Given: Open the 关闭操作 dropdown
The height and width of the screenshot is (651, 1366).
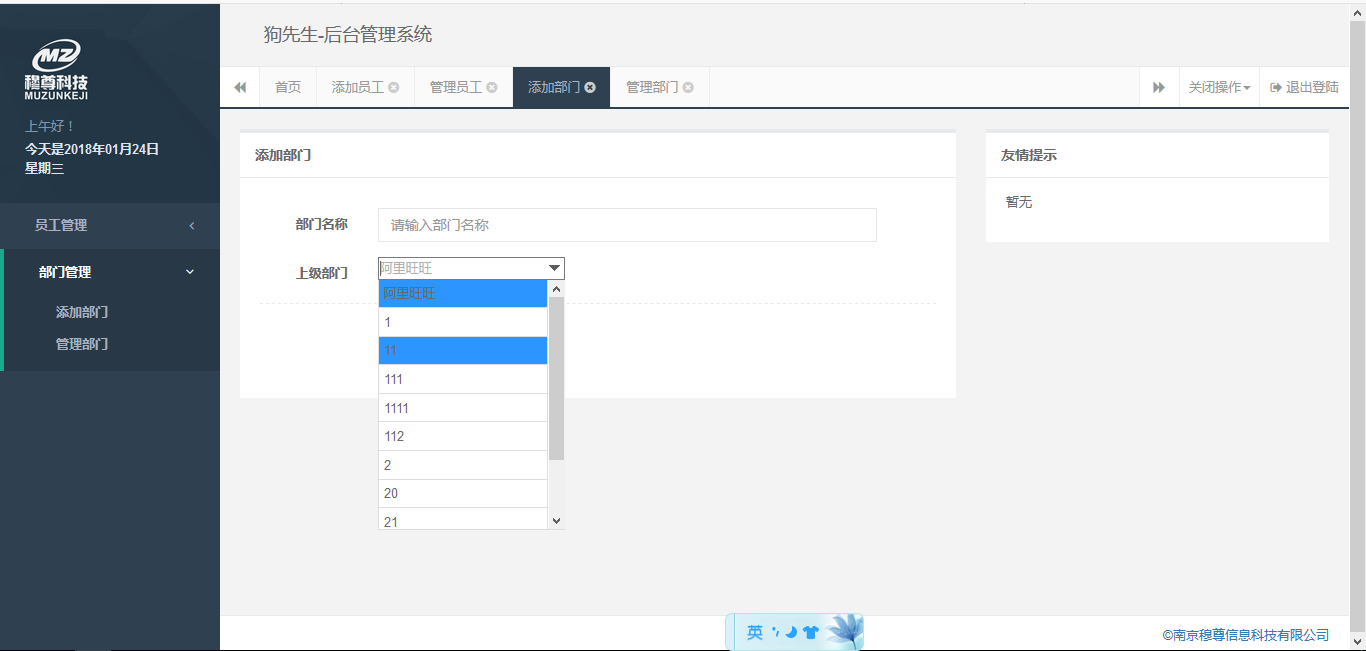Looking at the screenshot, I should [1218, 88].
